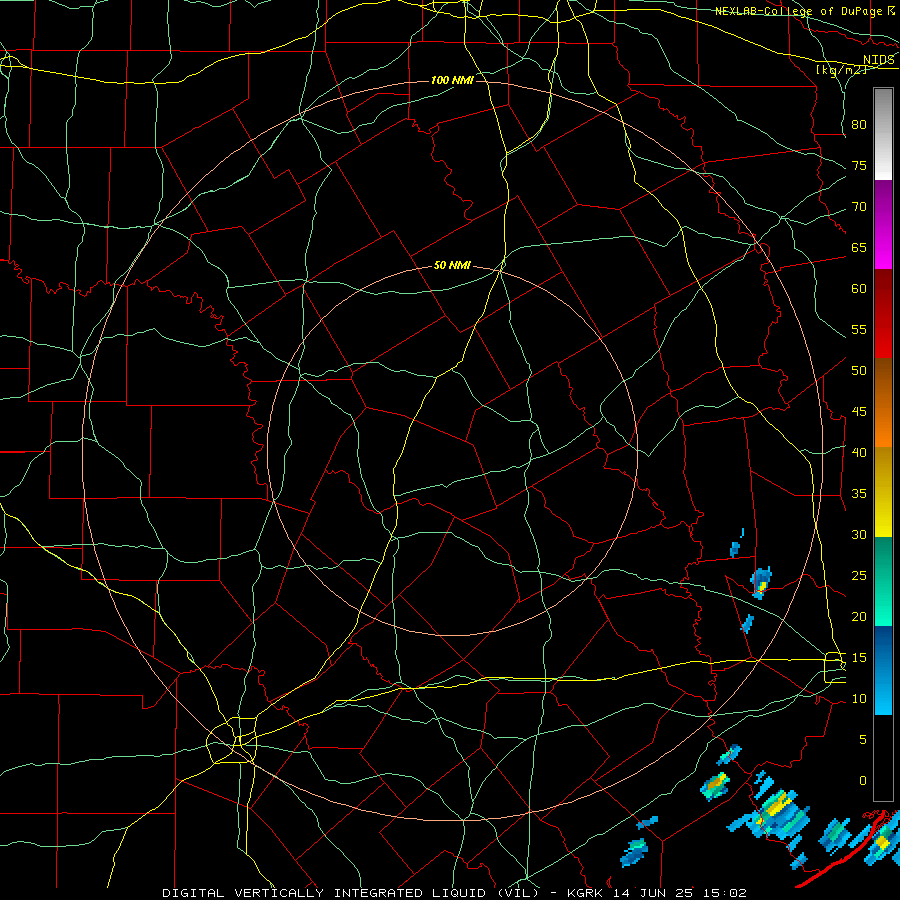The height and width of the screenshot is (900, 900).
Task: Click the 10 value on the VIL scale
Action: click(x=859, y=699)
